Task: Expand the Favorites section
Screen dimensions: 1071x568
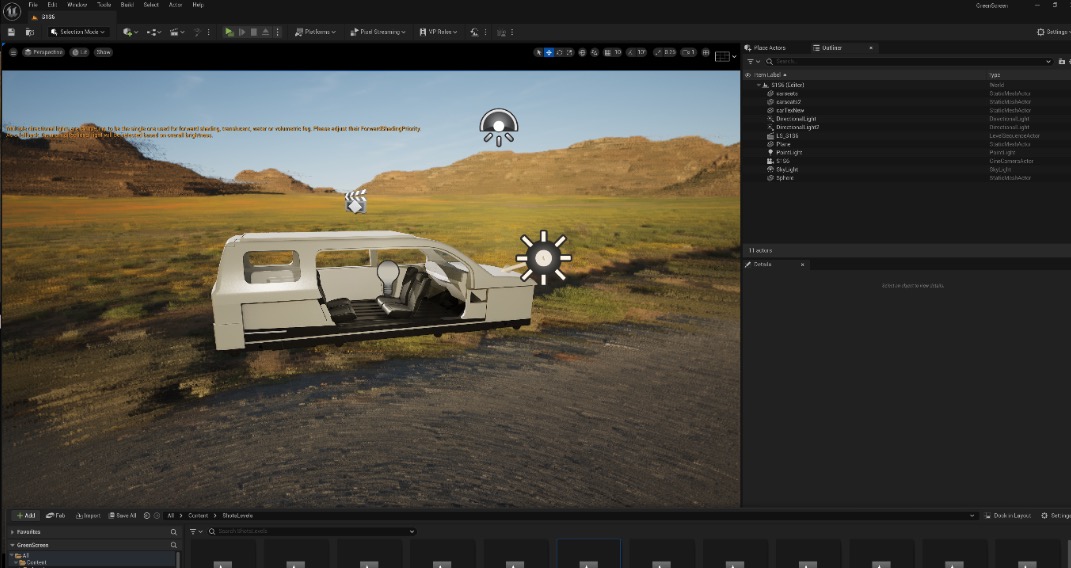Action: 12,532
